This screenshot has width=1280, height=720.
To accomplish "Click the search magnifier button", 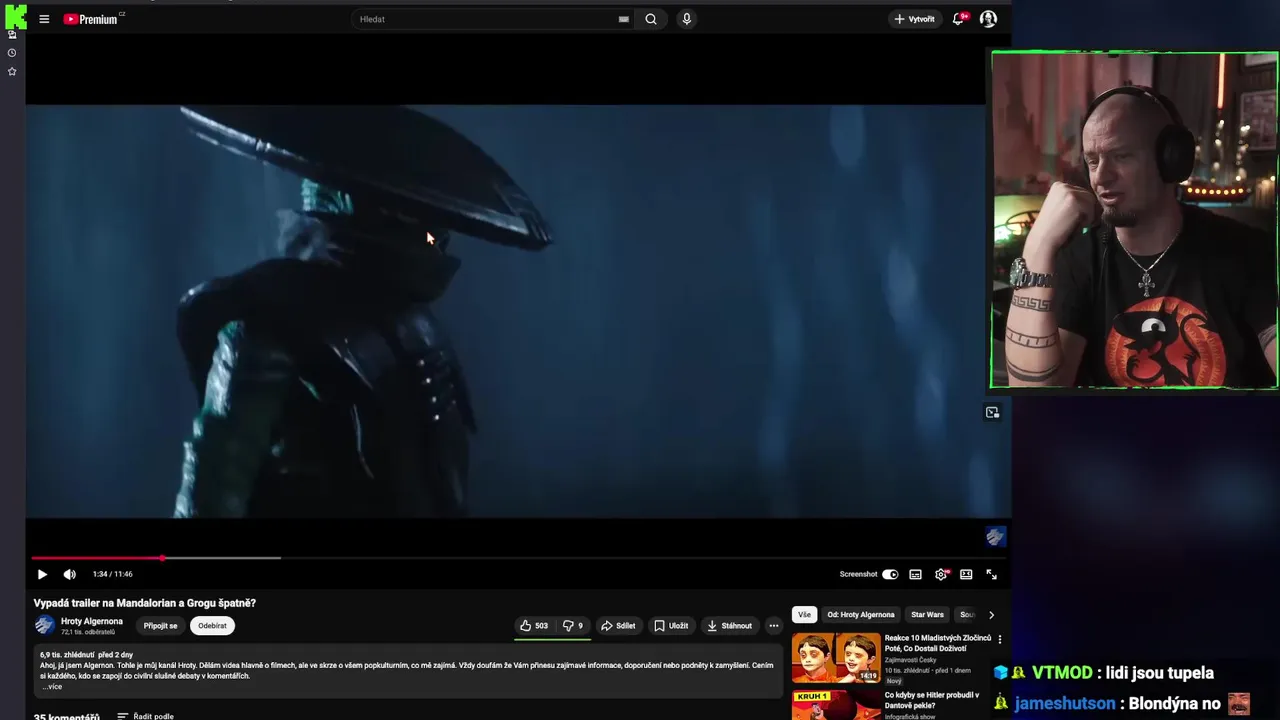I will click(x=651, y=19).
